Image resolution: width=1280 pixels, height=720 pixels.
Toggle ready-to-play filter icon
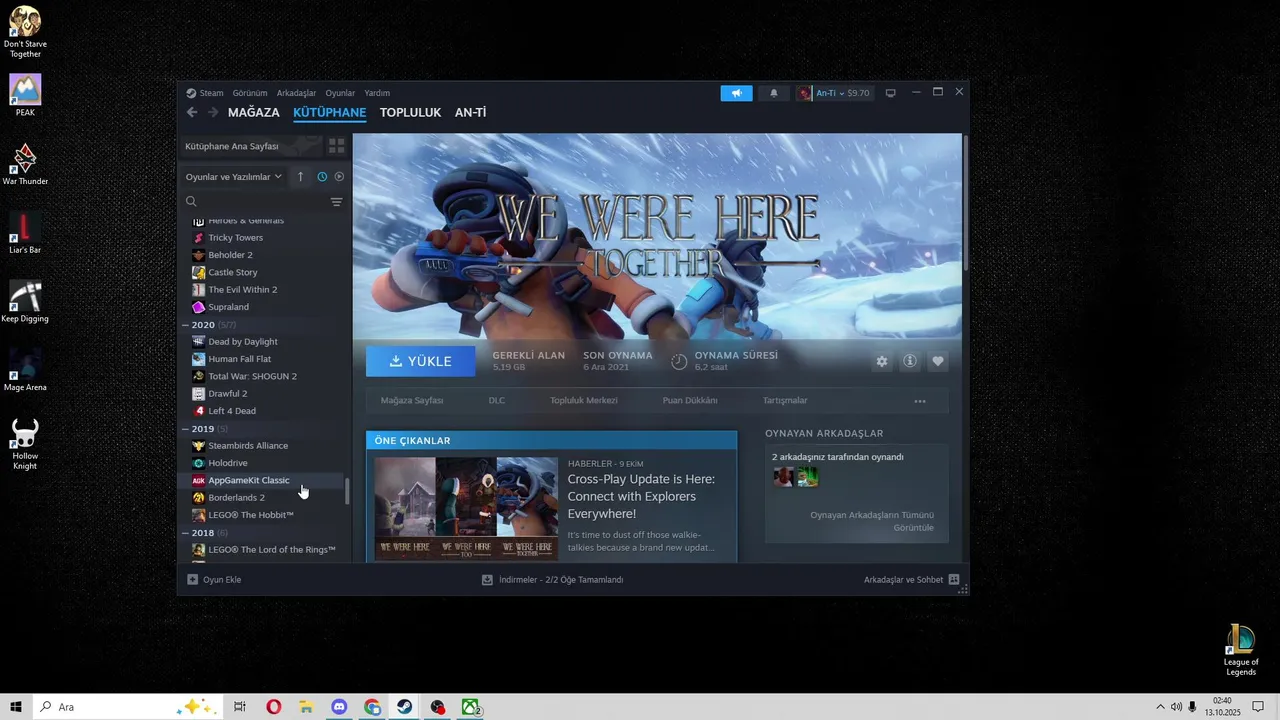(339, 176)
